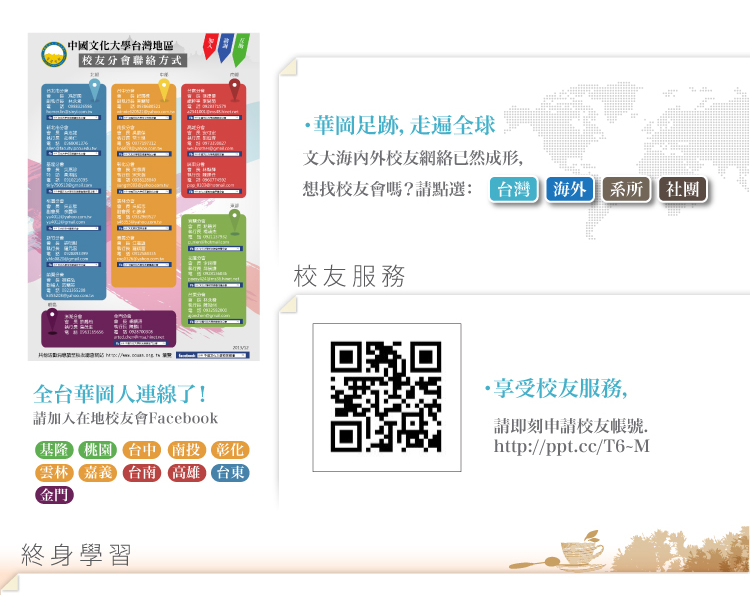750x595 pixels.
Task: Open the 金門 Facebook group tag
Action: point(54,495)
